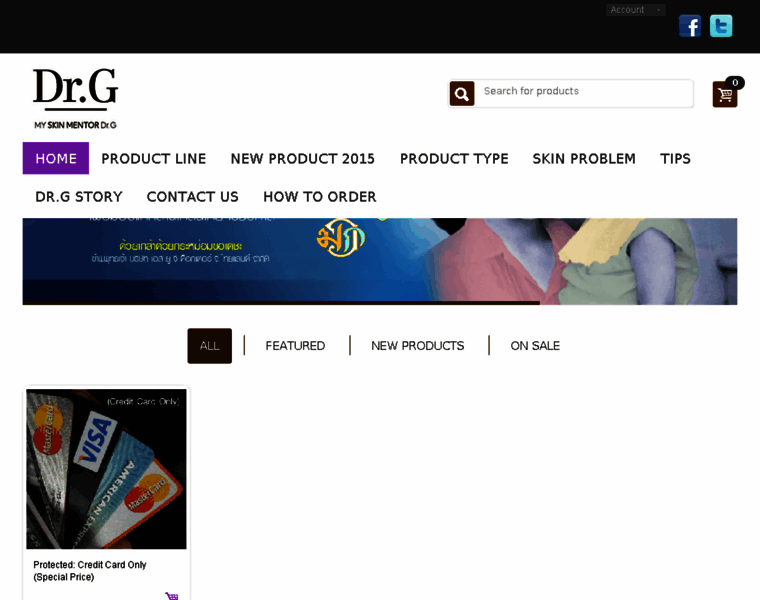
Task: Visit the DR.G STORY page
Action: click(x=79, y=196)
